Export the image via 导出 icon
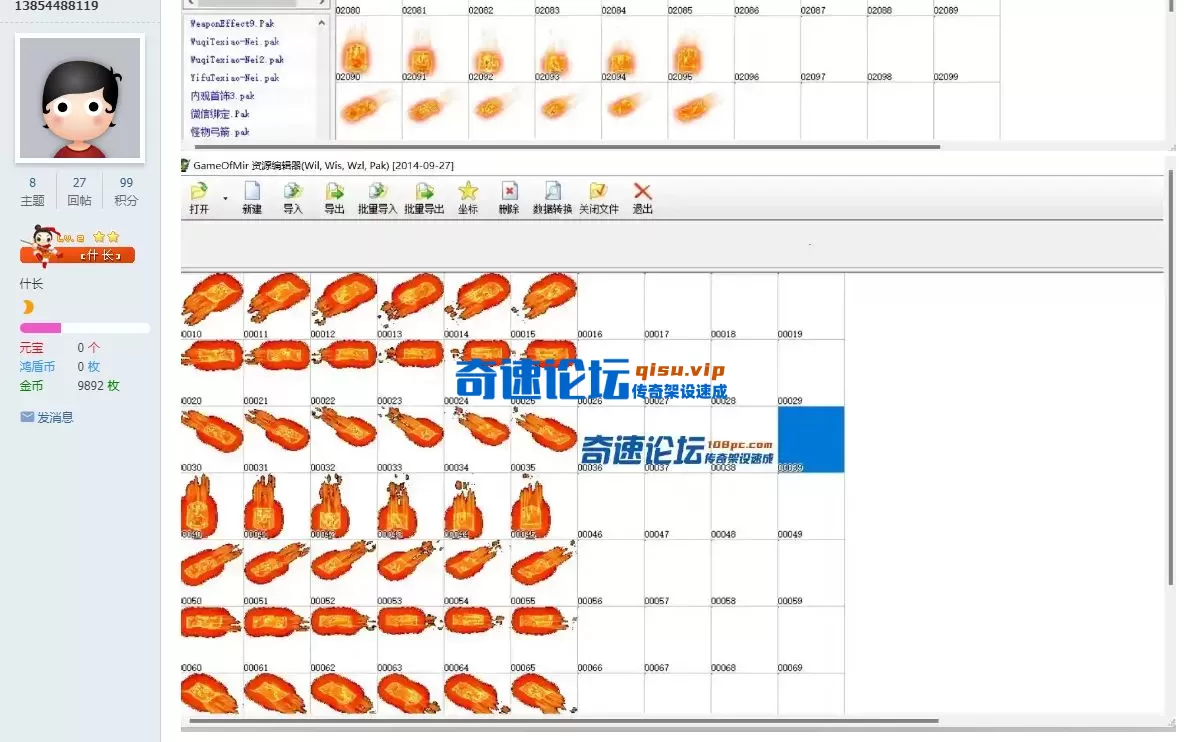1184x742 pixels. point(334,196)
